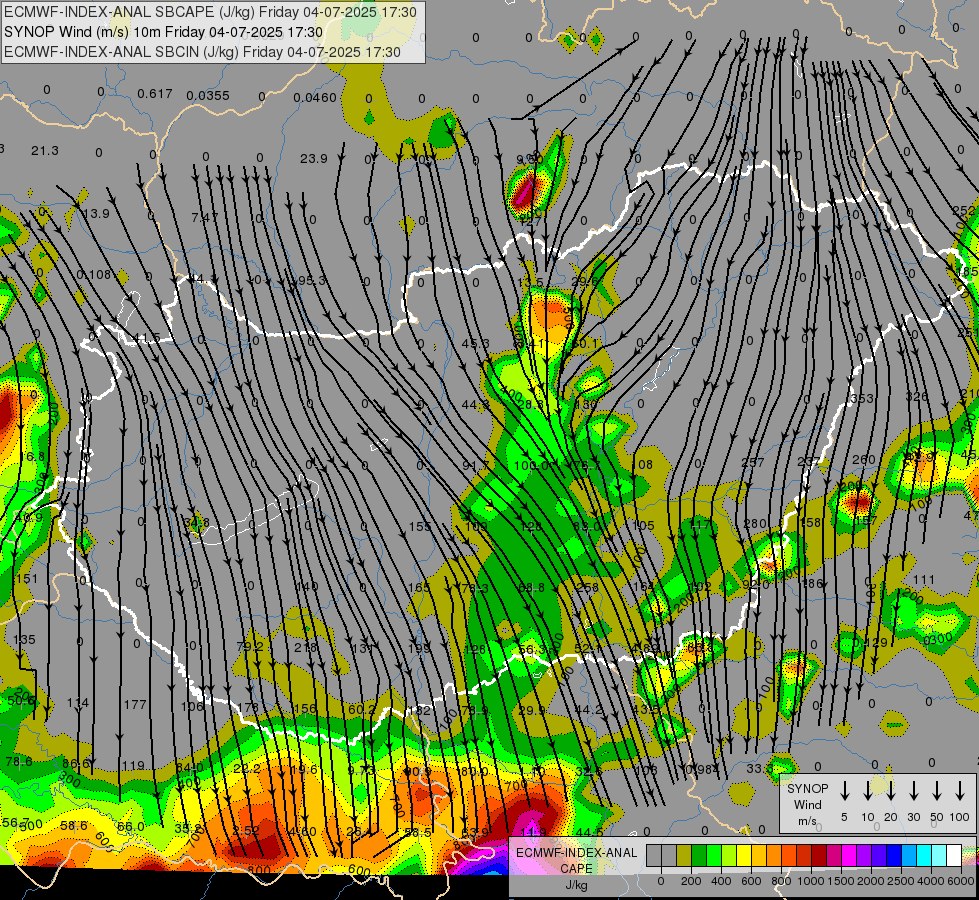Click the 0.0355 value on the map
This screenshot has width=979, height=900.
tap(208, 96)
